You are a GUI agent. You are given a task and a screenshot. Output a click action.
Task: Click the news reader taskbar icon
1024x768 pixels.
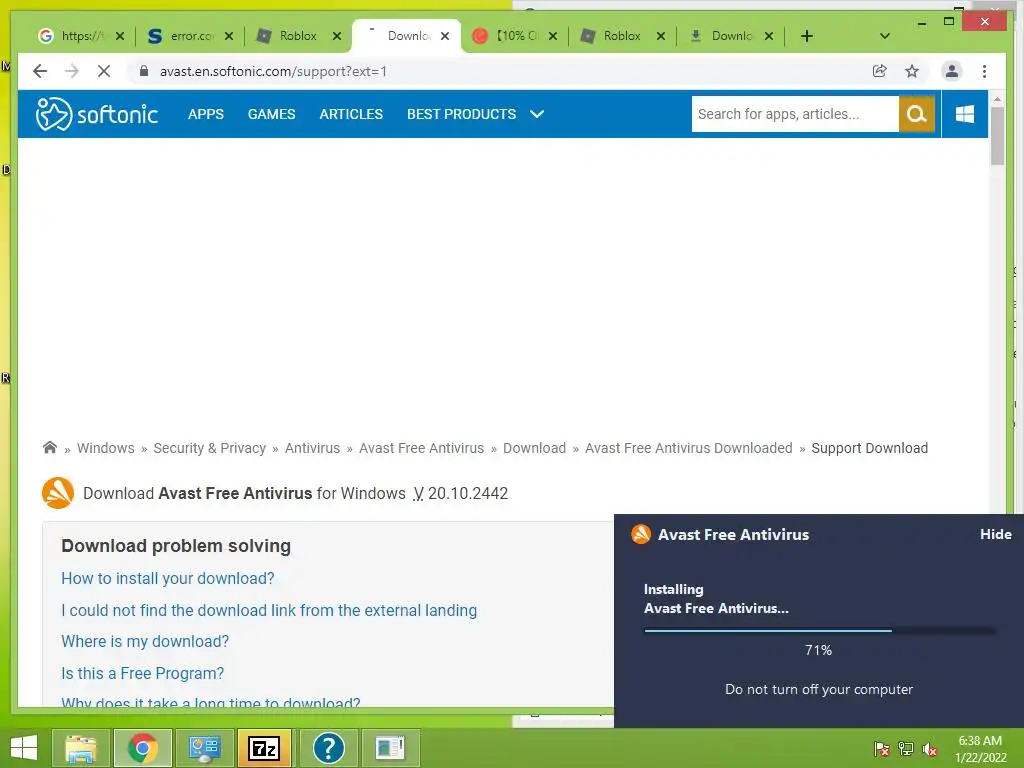pos(390,748)
